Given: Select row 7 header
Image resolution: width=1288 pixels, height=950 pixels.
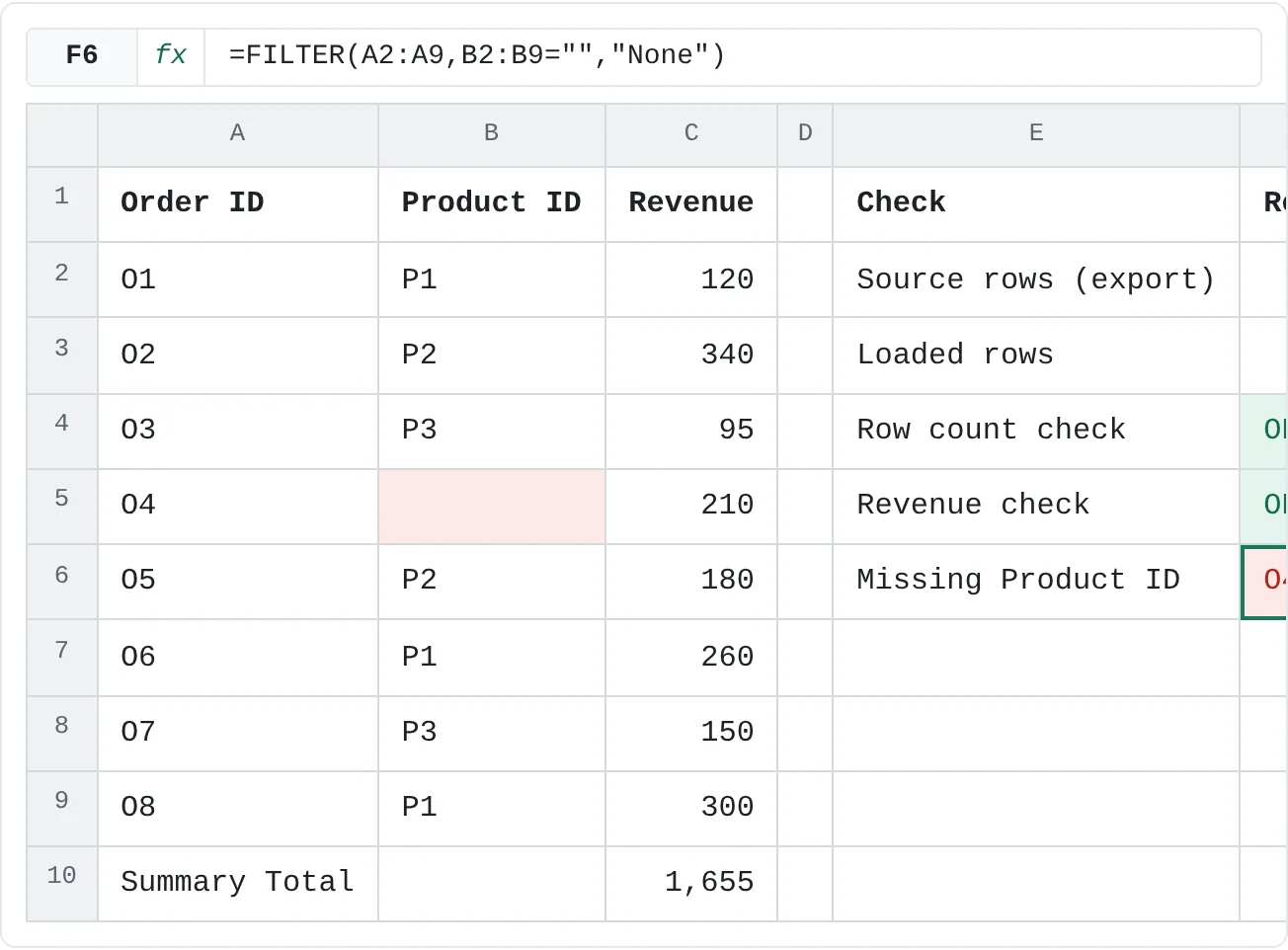Looking at the screenshot, I should [x=62, y=658].
